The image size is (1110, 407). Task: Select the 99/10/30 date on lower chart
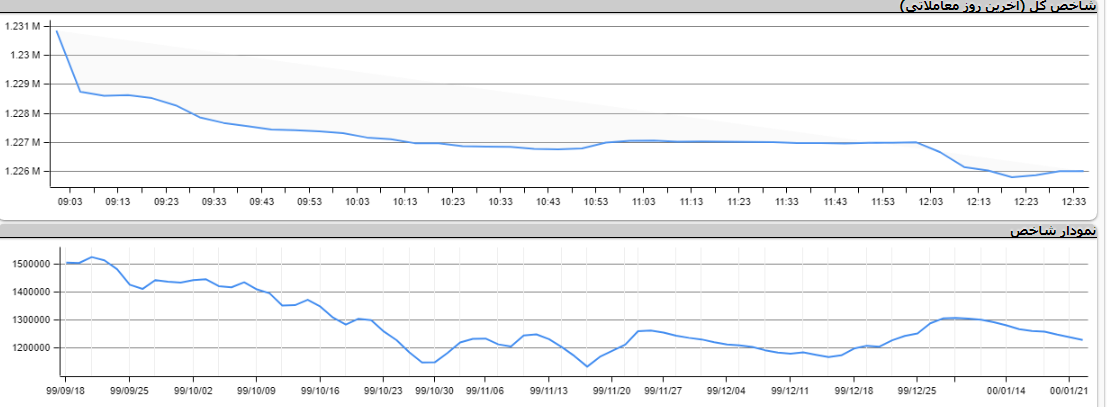tap(435, 391)
